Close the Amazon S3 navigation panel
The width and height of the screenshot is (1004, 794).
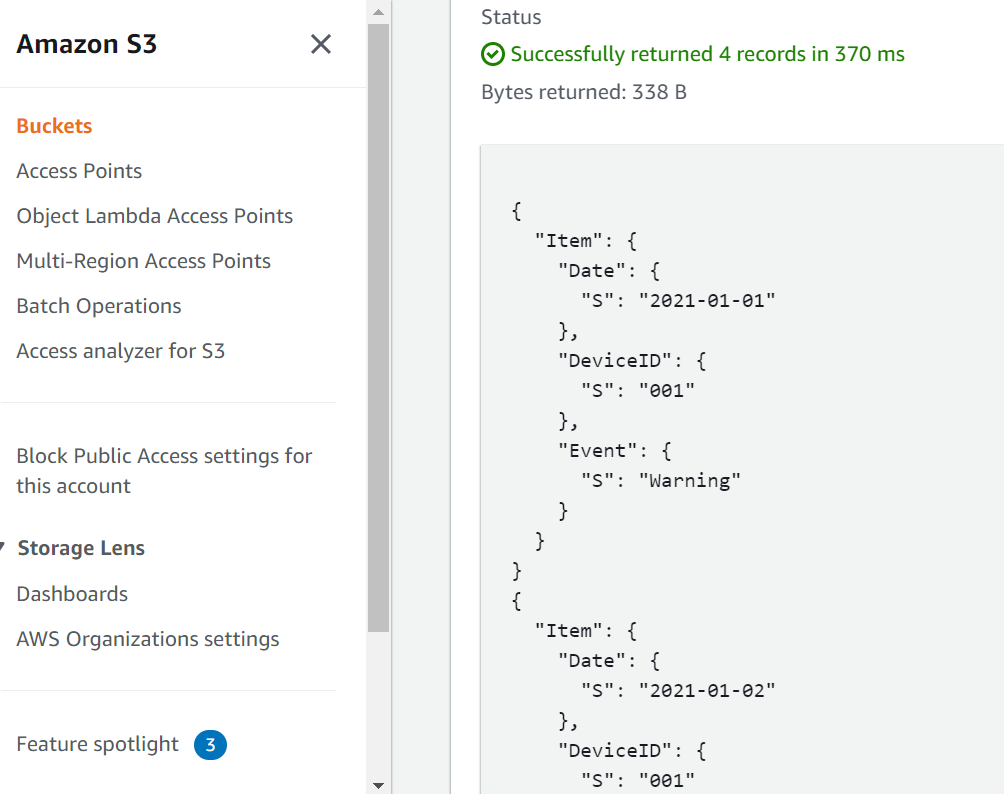(320, 44)
